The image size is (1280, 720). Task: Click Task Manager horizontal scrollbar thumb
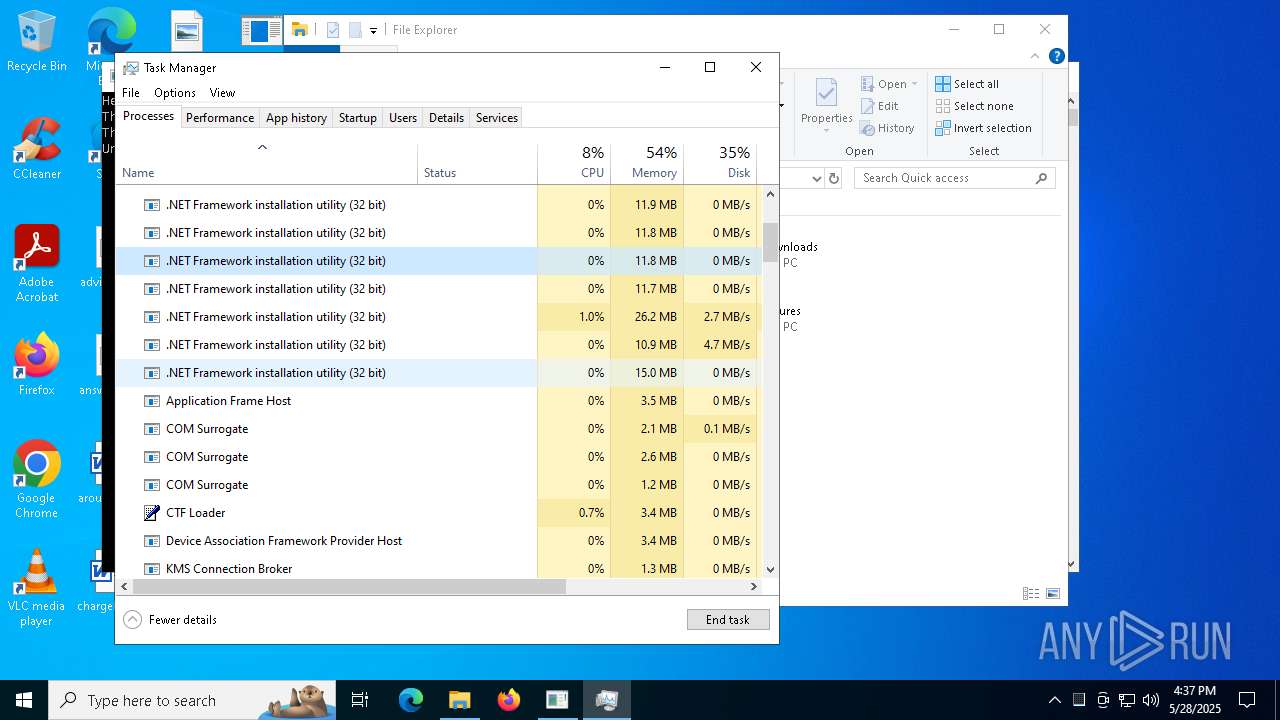(x=349, y=587)
